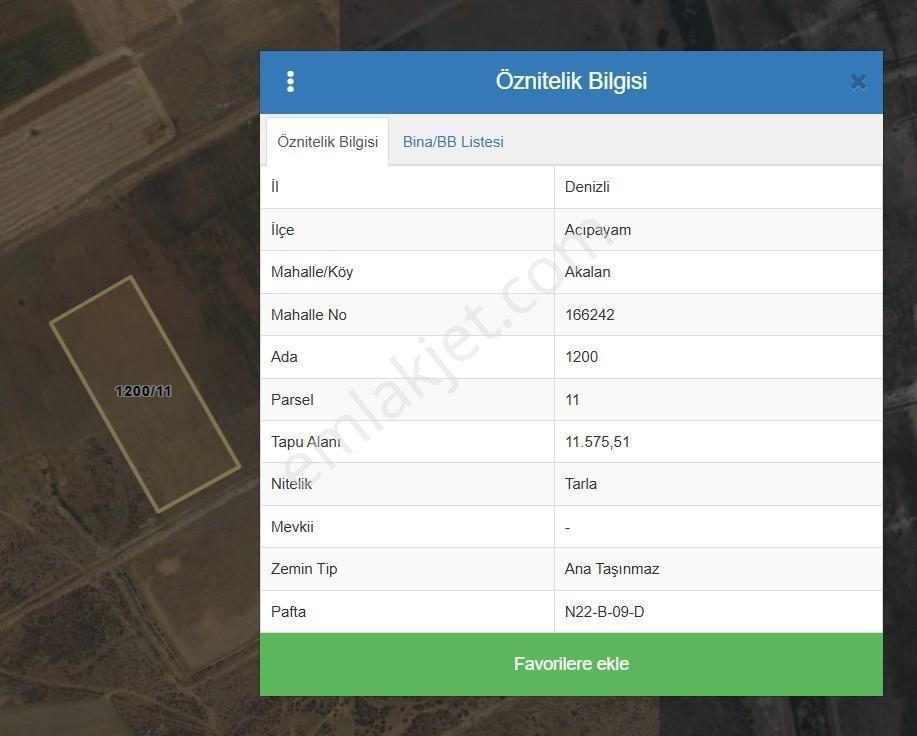This screenshot has width=917, height=736.
Task: Click the İlçe row label
Action: [282, 230]
